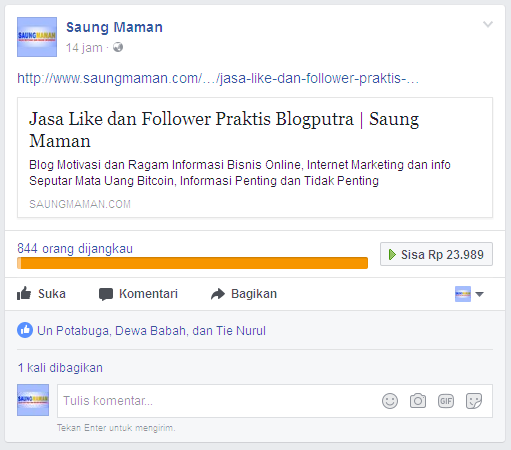Click the 14 jam timestamp
The width and height of the screenshot is (511, 450).
coord(84,48)
